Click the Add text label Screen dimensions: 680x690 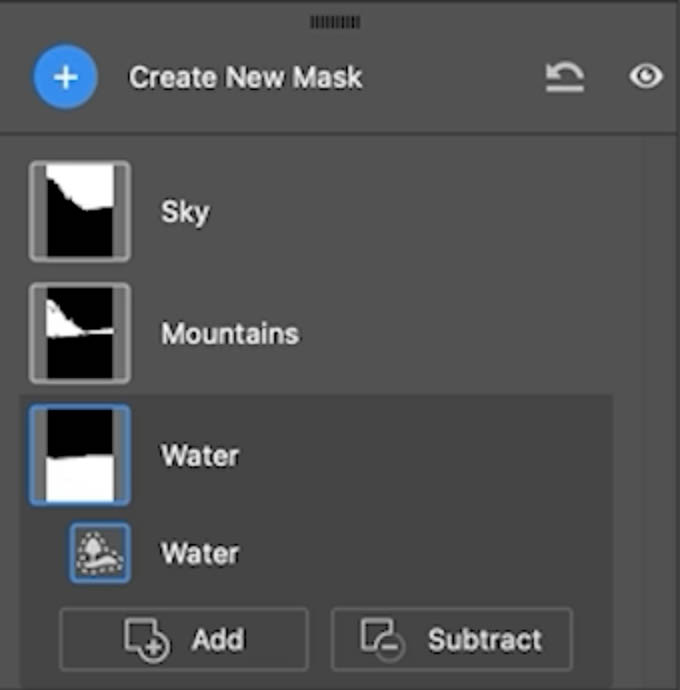218,639
